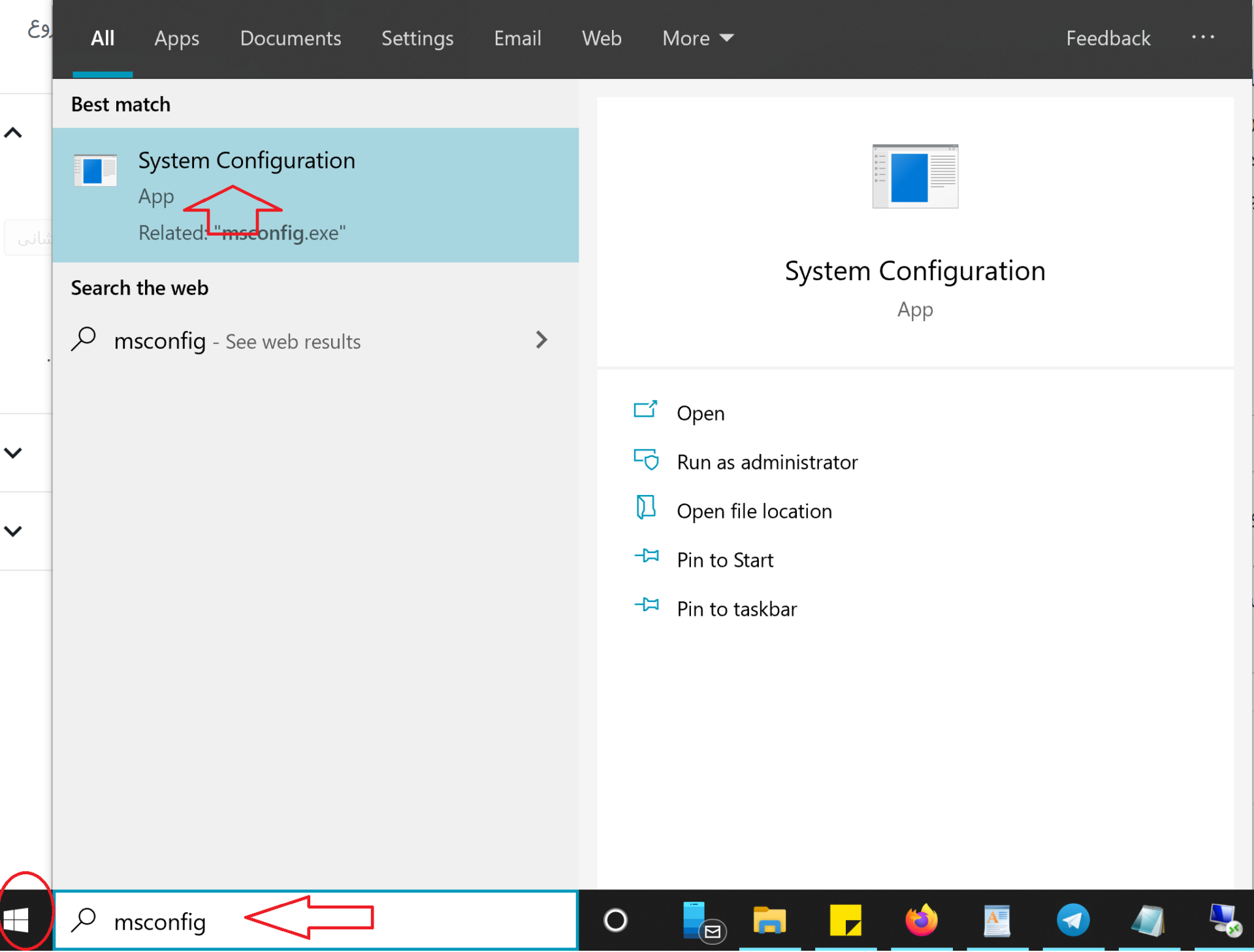Collapse the upward chevron in background window

pyautogui.click(x=13, y=133)
